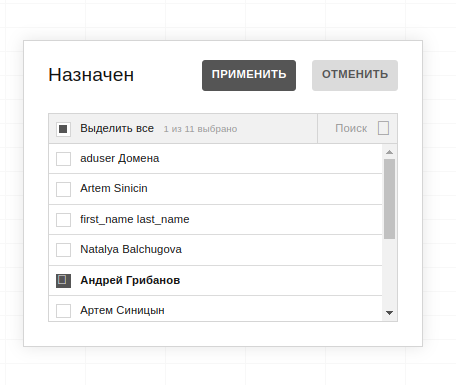Click the scrollbar up arrow
This screenshot has width=456, height=385.
[389, 152]
